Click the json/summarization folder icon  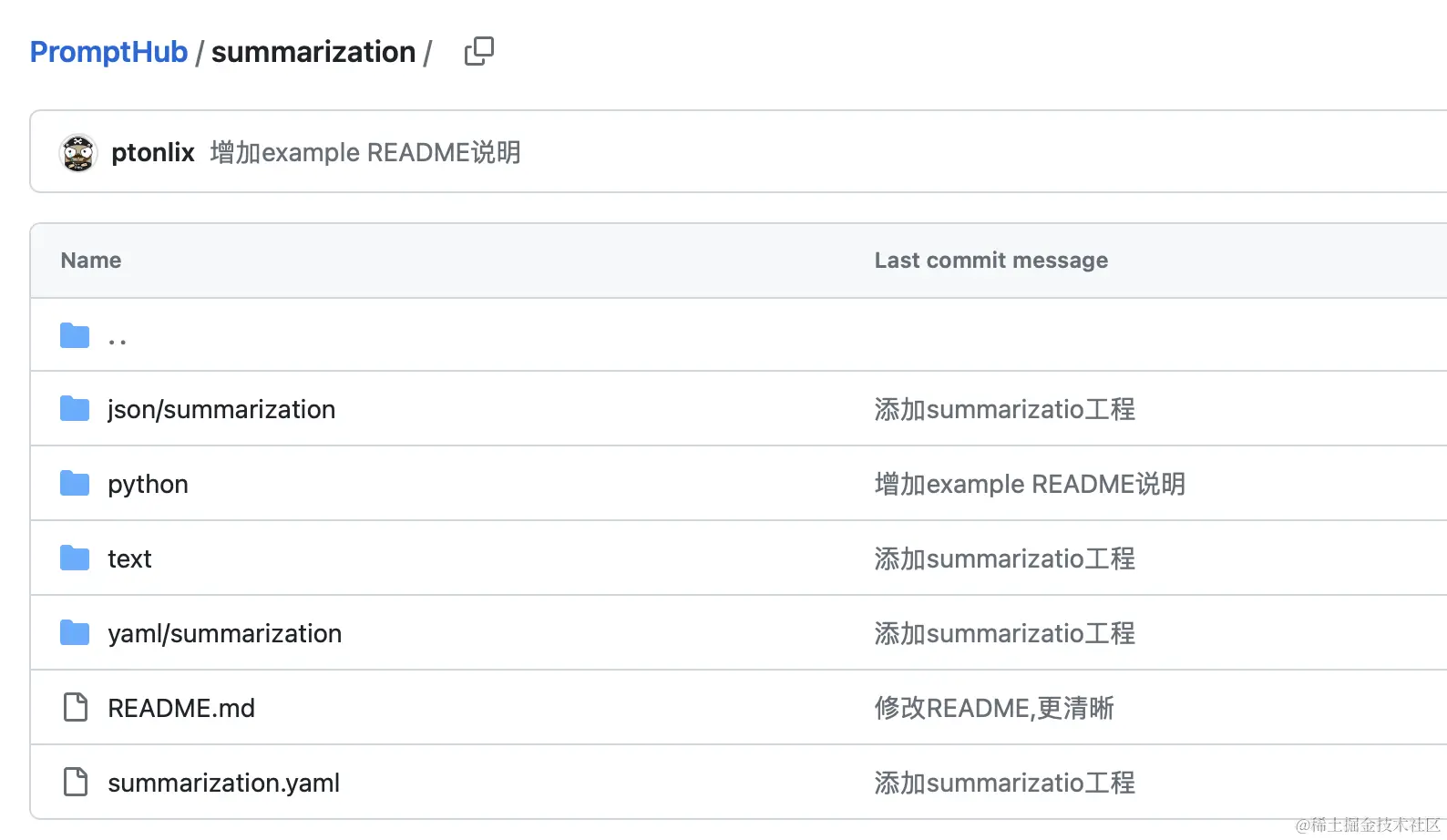(x=75, y=409)
